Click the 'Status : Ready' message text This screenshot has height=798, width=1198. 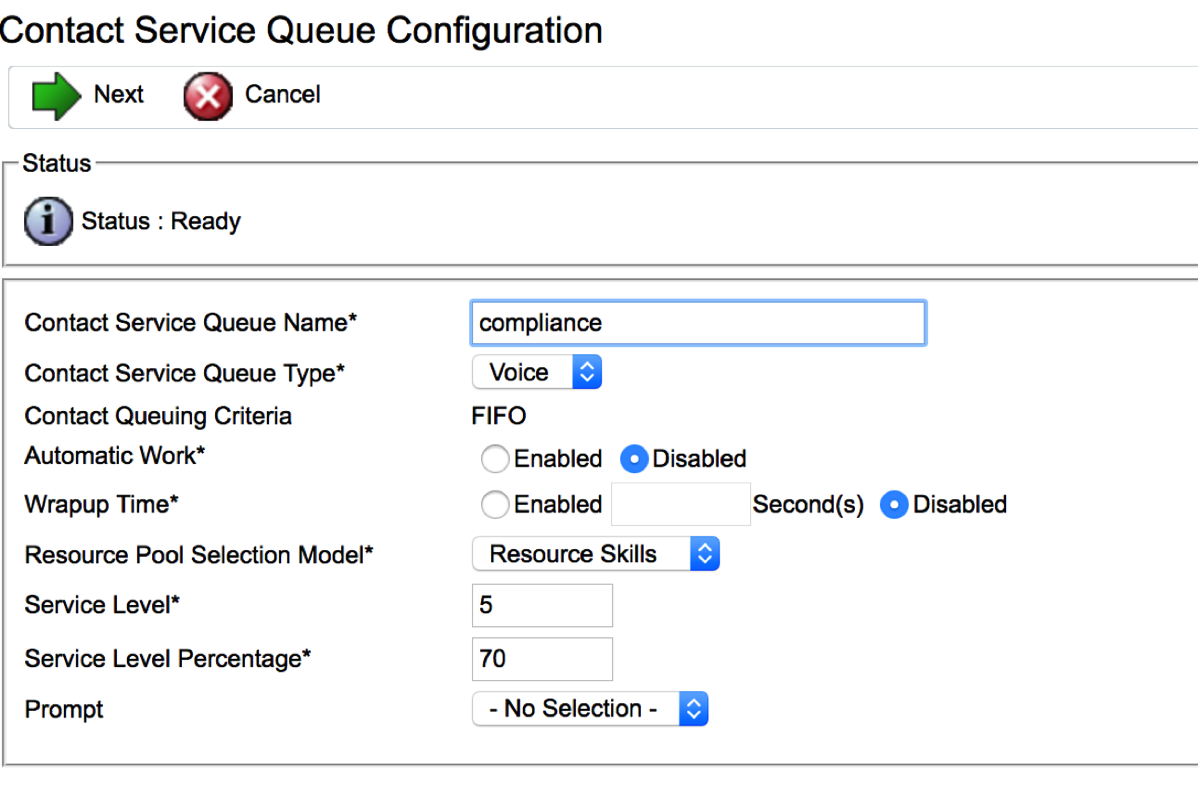tap(161, 221)
